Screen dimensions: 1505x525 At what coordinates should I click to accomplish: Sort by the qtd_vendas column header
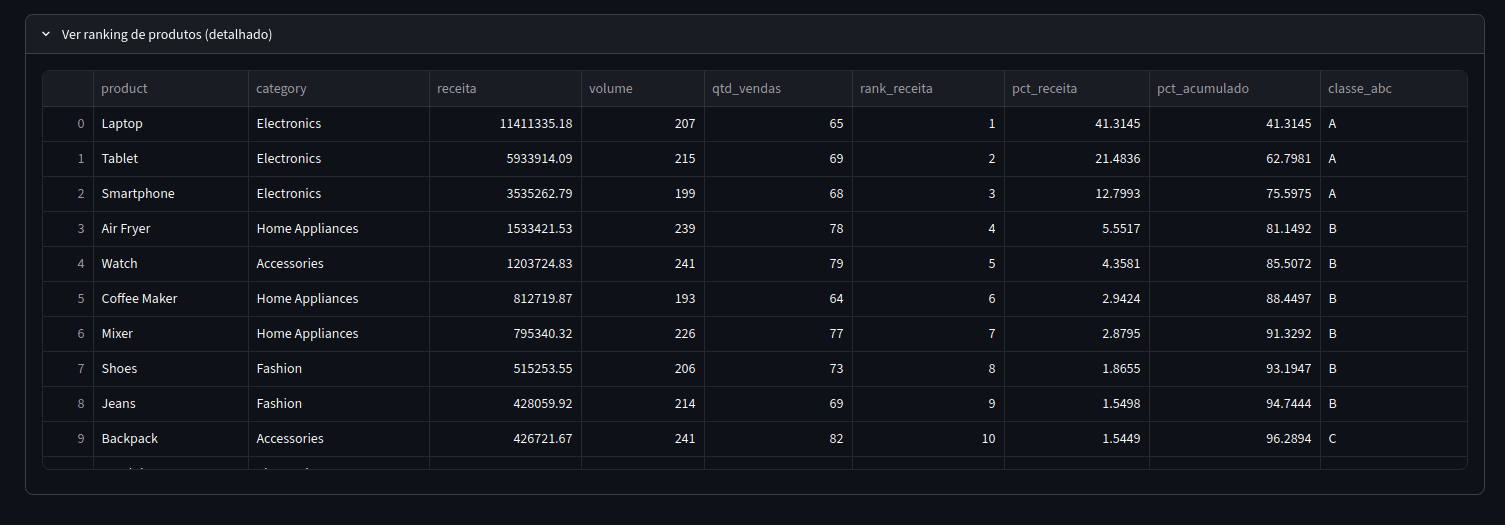coord(778,89)
